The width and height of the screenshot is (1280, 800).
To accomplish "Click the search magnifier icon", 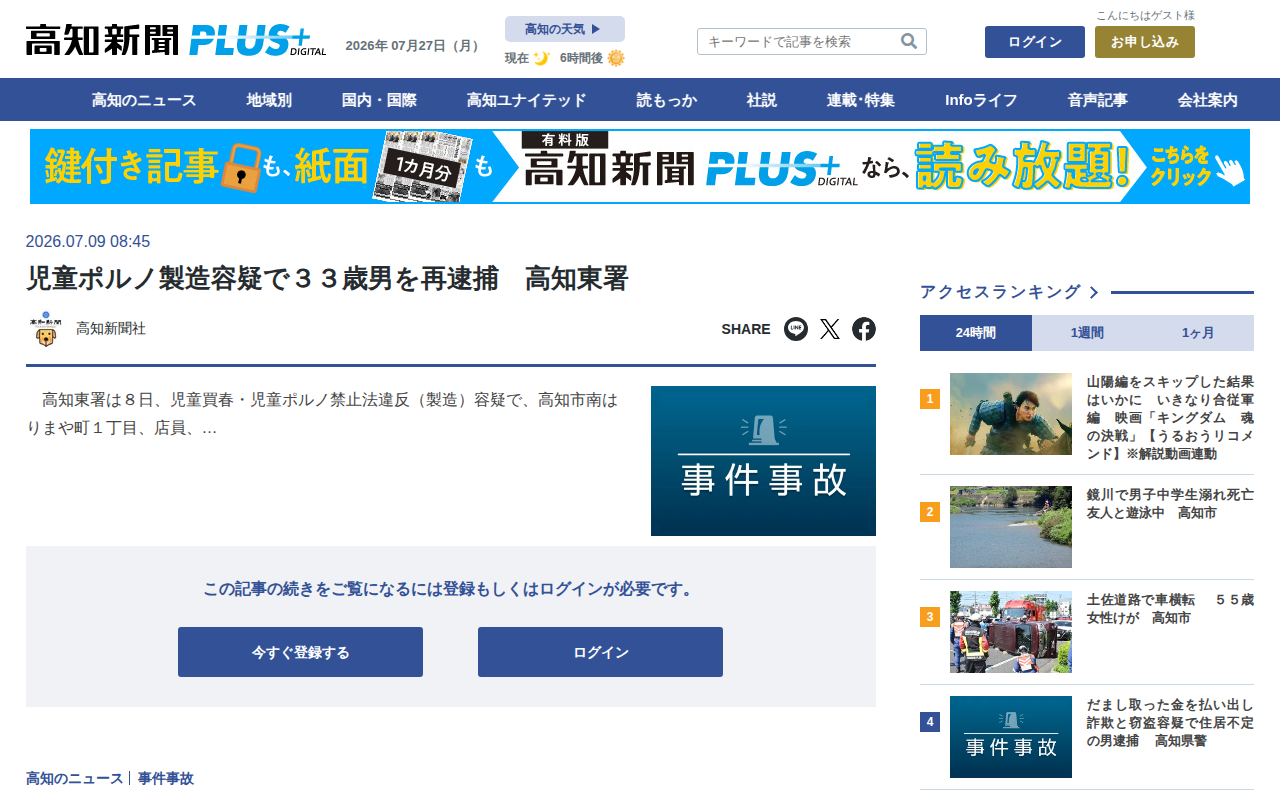I will 909,41.
